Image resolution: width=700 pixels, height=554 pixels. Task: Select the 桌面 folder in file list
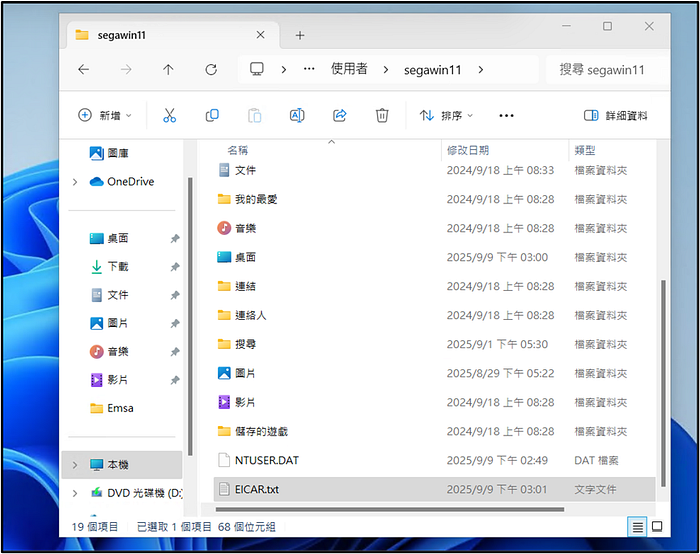(x=434, y=257)
